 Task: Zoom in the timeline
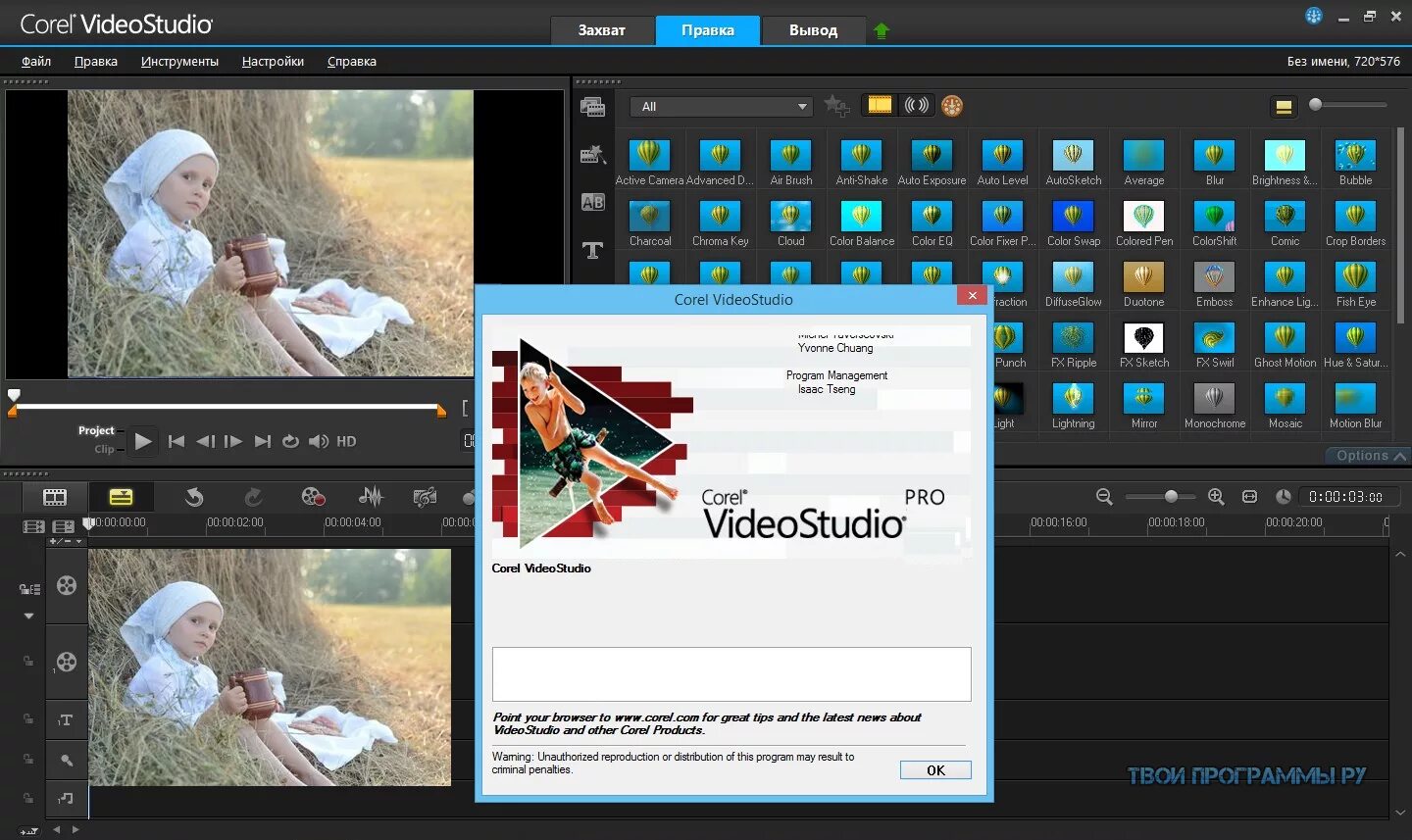click(1216, 497)
